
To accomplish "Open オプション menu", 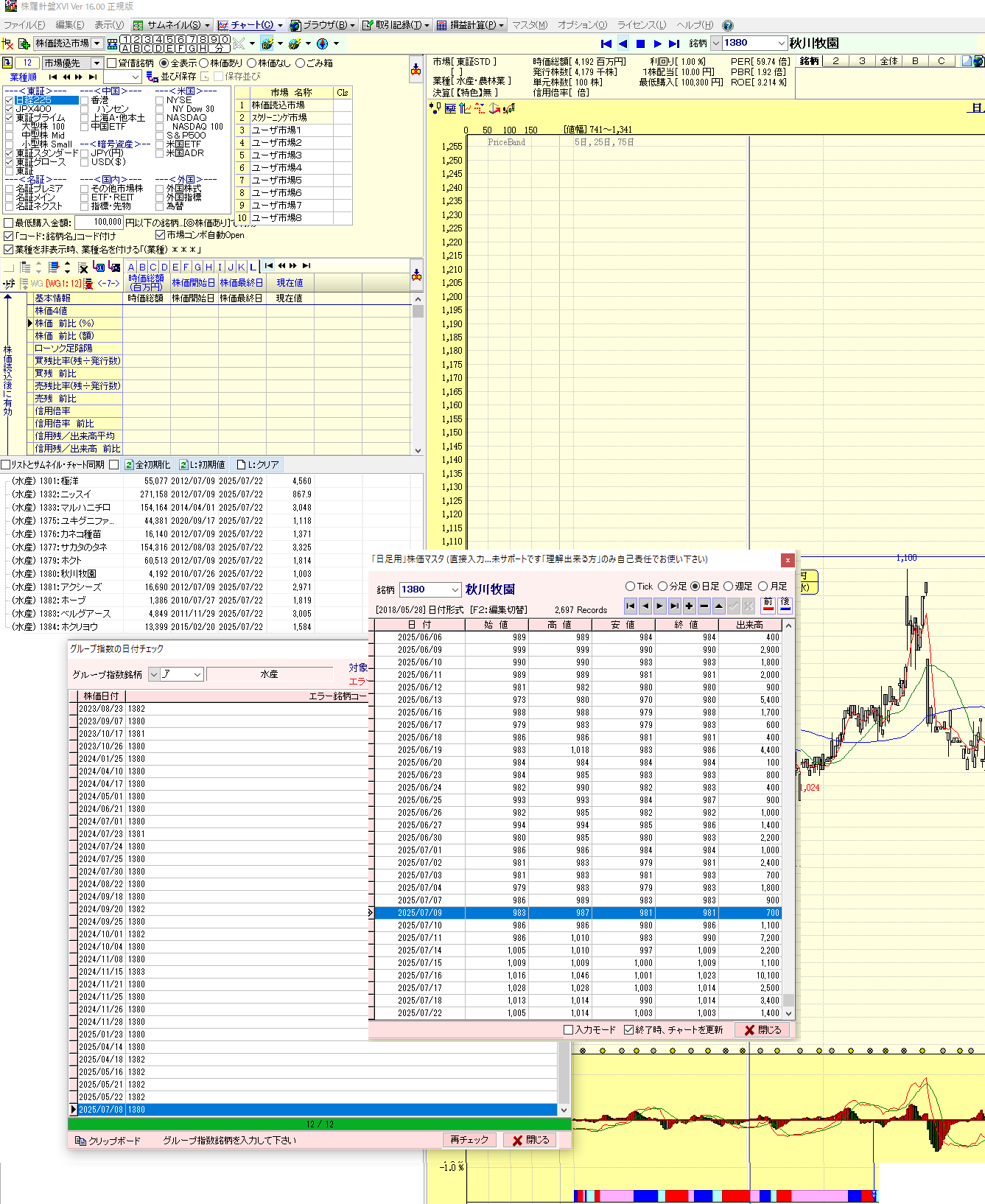I will tap(583, 25).
